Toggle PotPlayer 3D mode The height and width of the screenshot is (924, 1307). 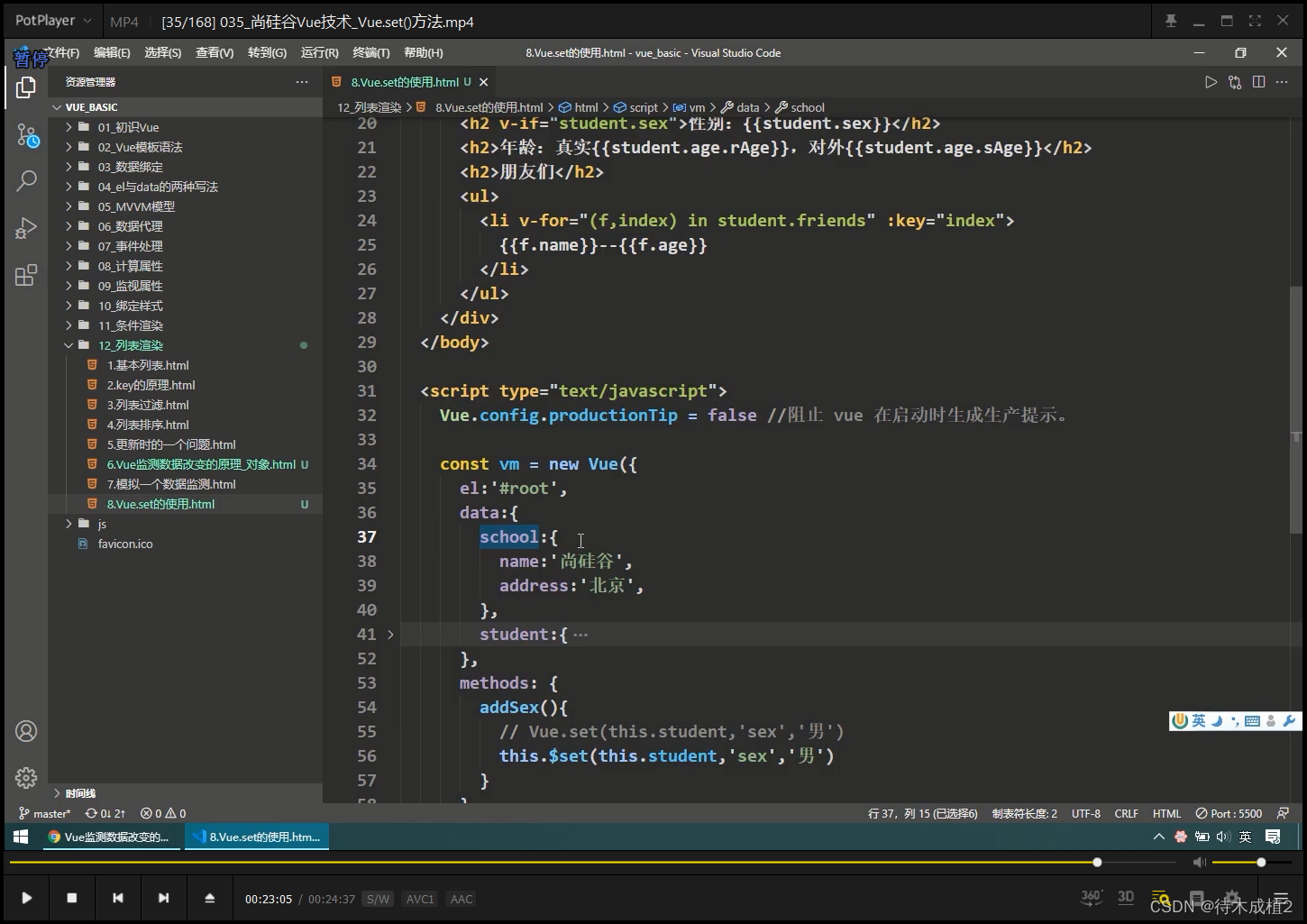click(1126, 897)
